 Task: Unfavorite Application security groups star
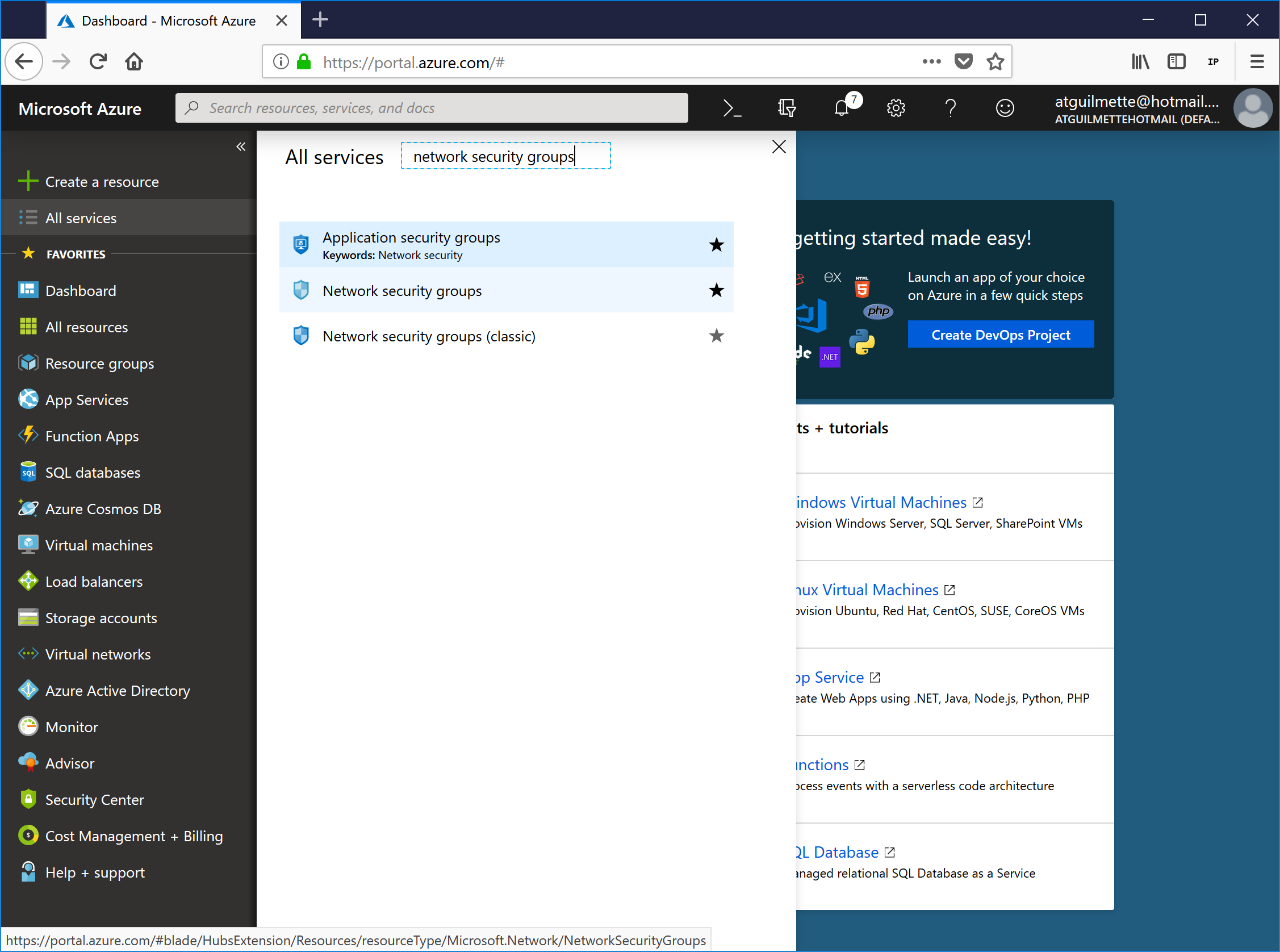pyautogui.click(x=716, y=245)
